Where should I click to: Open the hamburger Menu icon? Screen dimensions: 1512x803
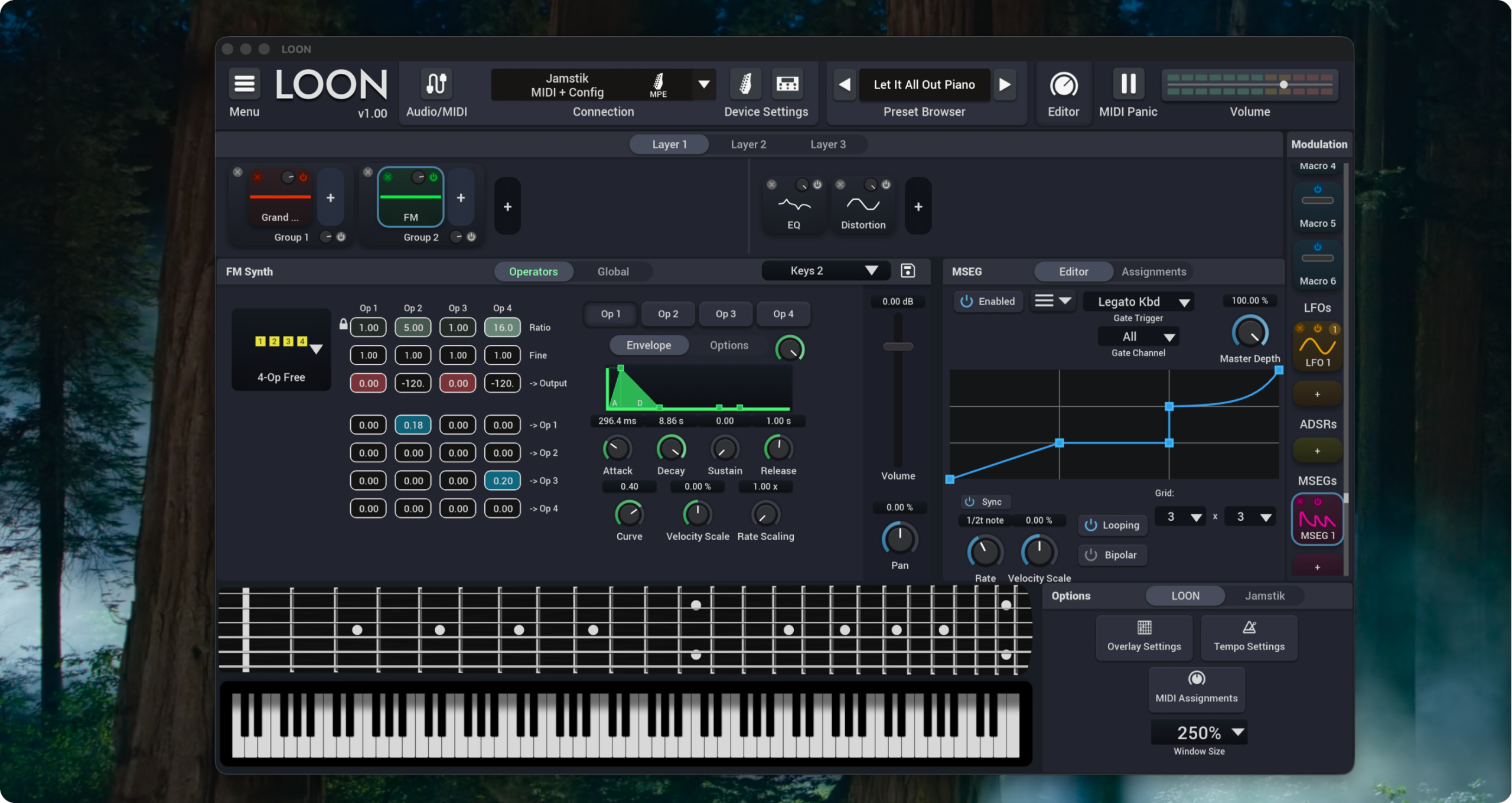coord(245,84)
